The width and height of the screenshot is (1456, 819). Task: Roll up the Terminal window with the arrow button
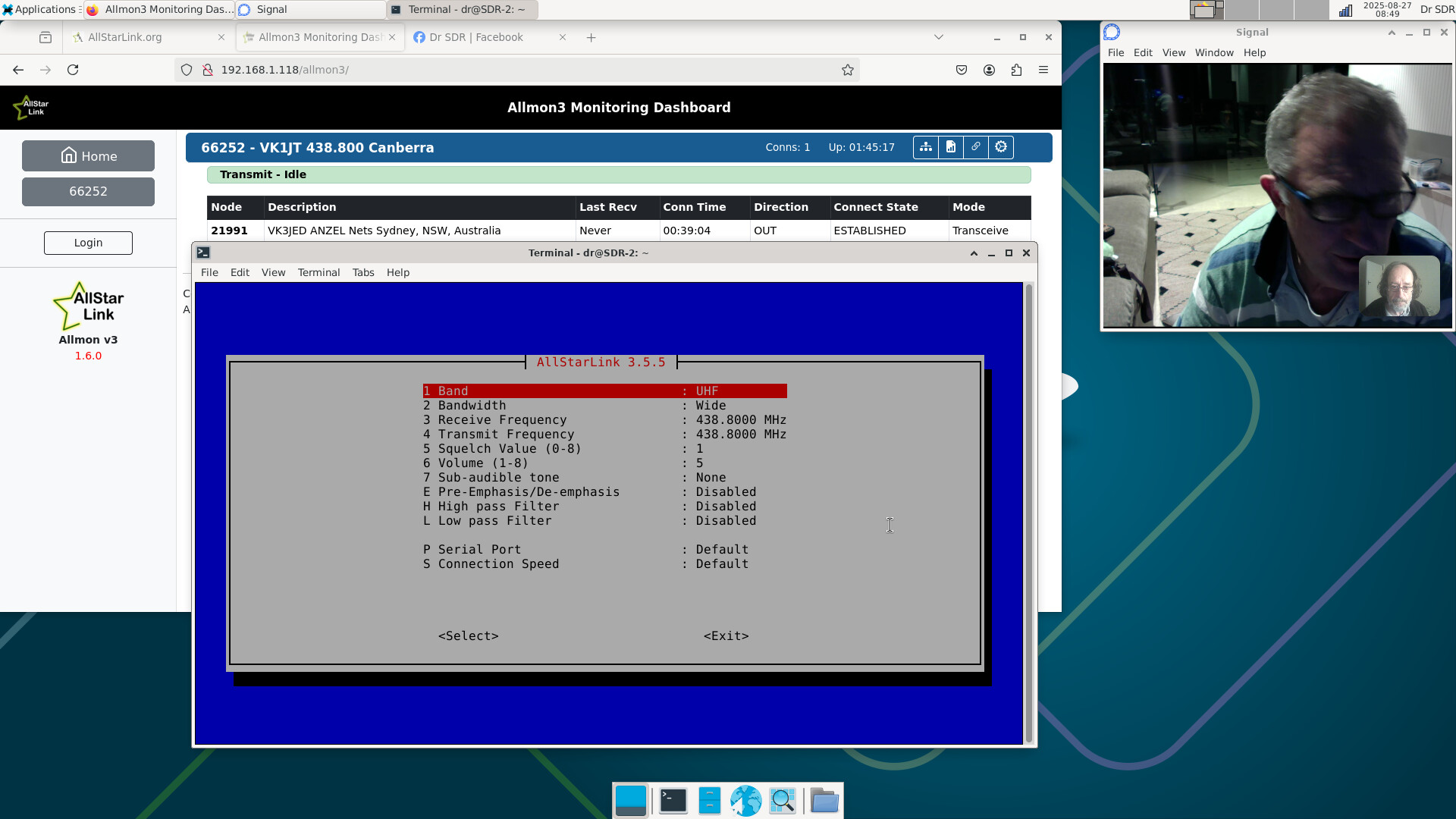coord(974,253)
